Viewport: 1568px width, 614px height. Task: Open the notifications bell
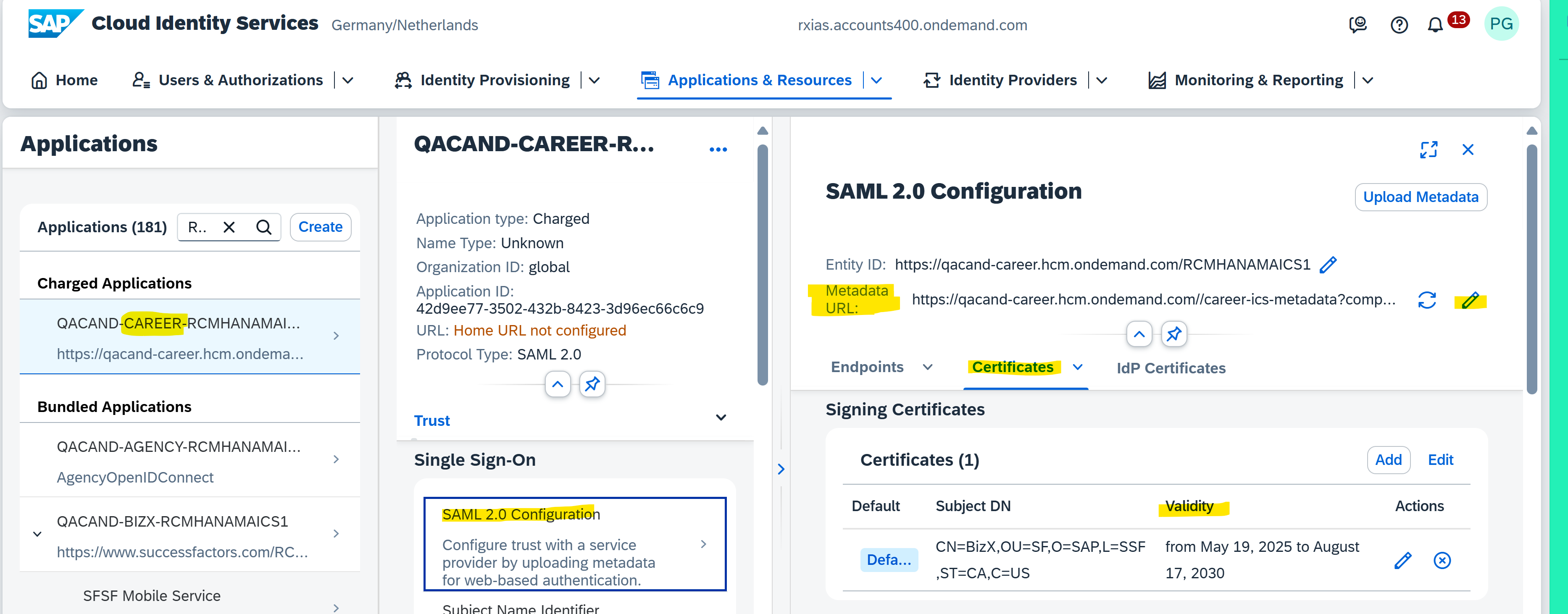(1435, 25)
